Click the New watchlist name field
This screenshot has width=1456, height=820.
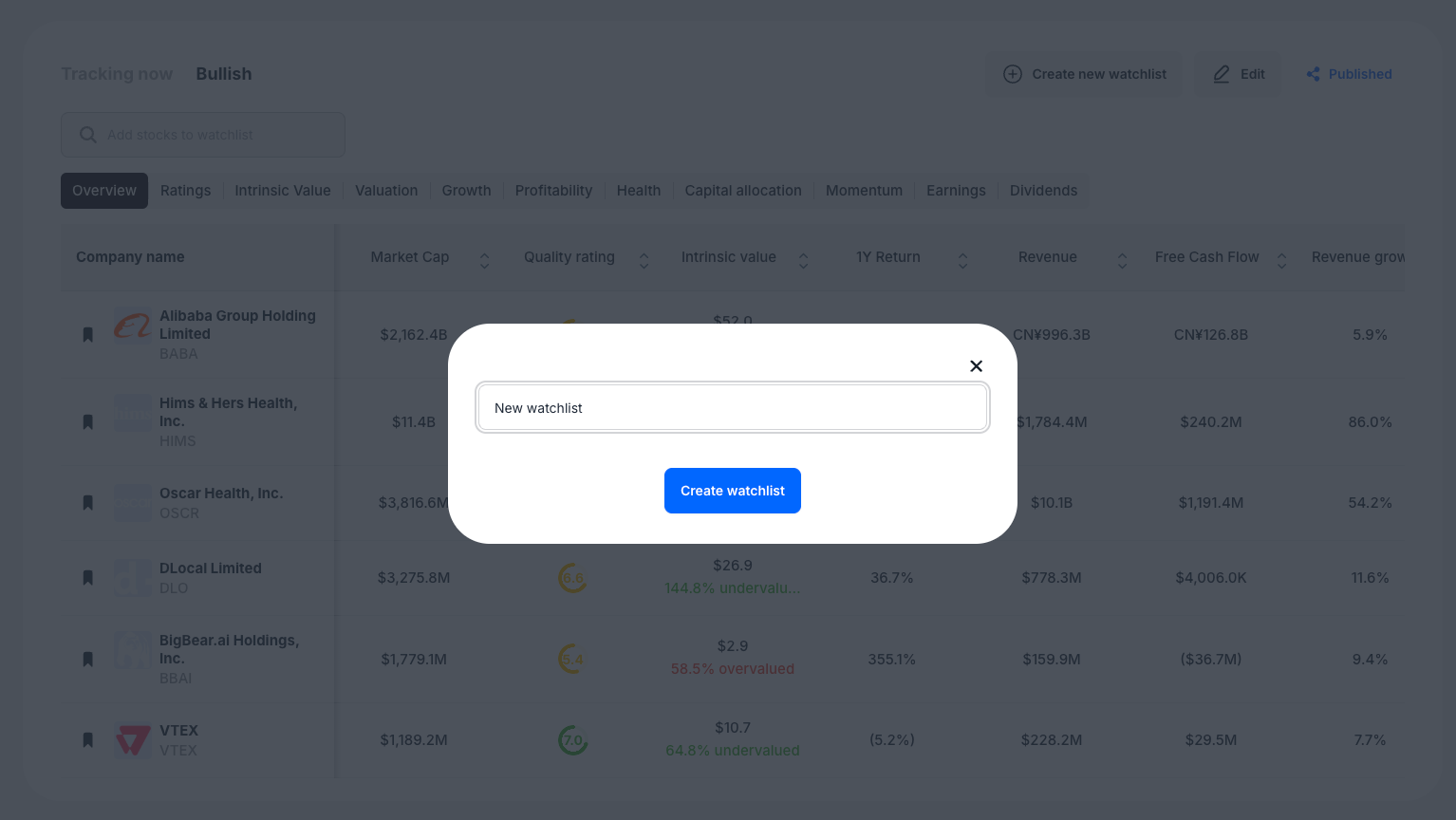(733, 408)
